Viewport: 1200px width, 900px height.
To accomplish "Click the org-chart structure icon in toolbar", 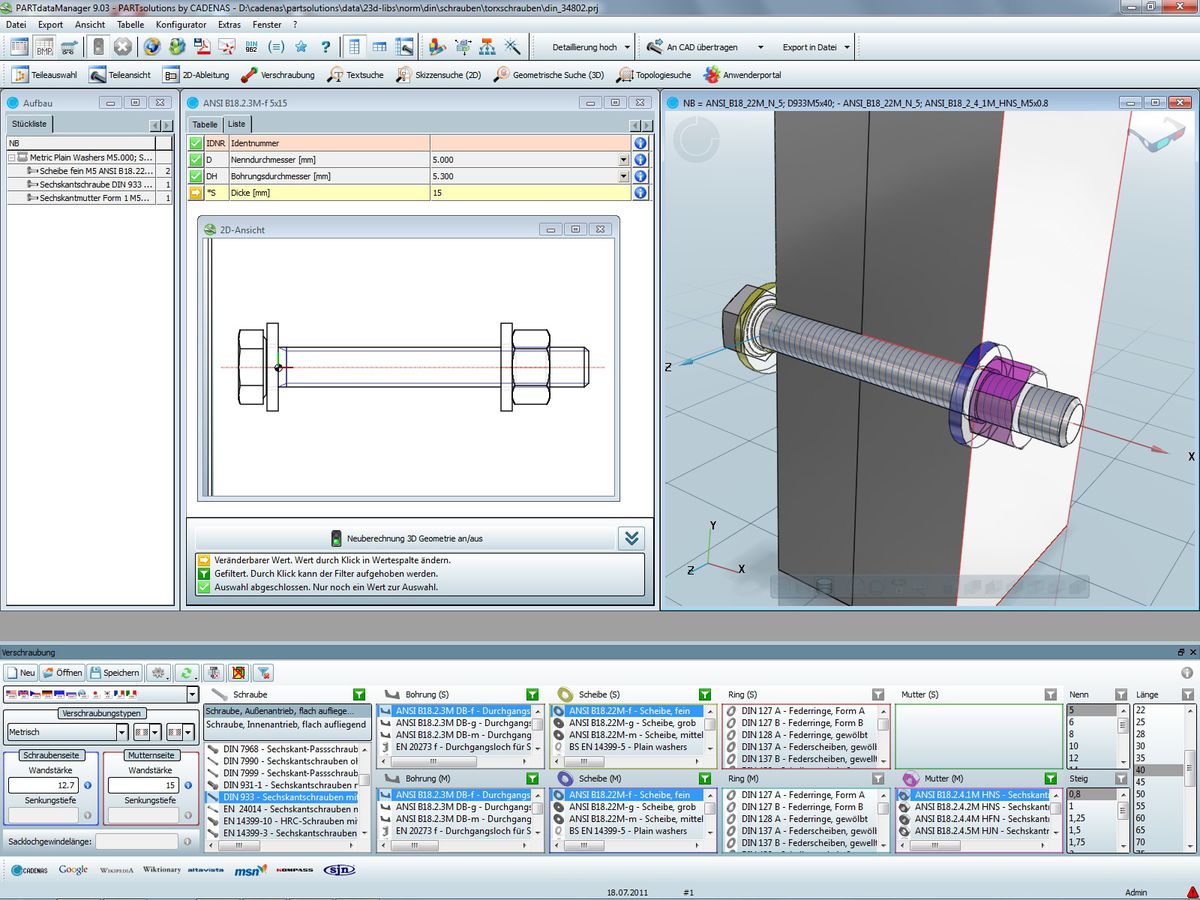I will coord(487,47).
